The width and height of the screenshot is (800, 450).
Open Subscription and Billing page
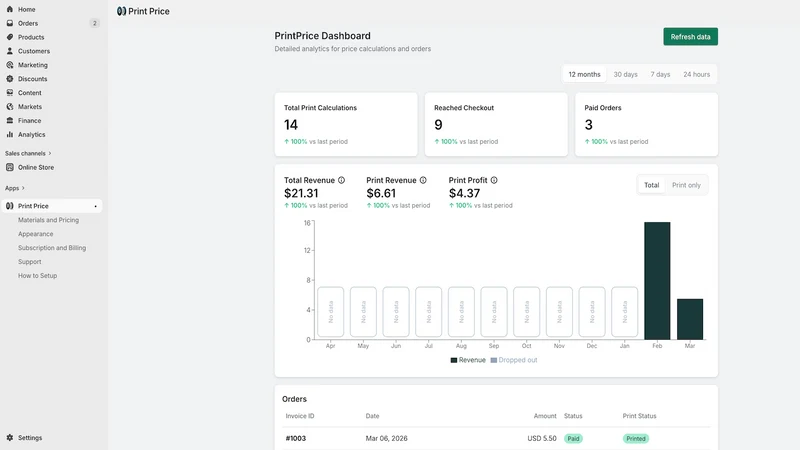52,247
